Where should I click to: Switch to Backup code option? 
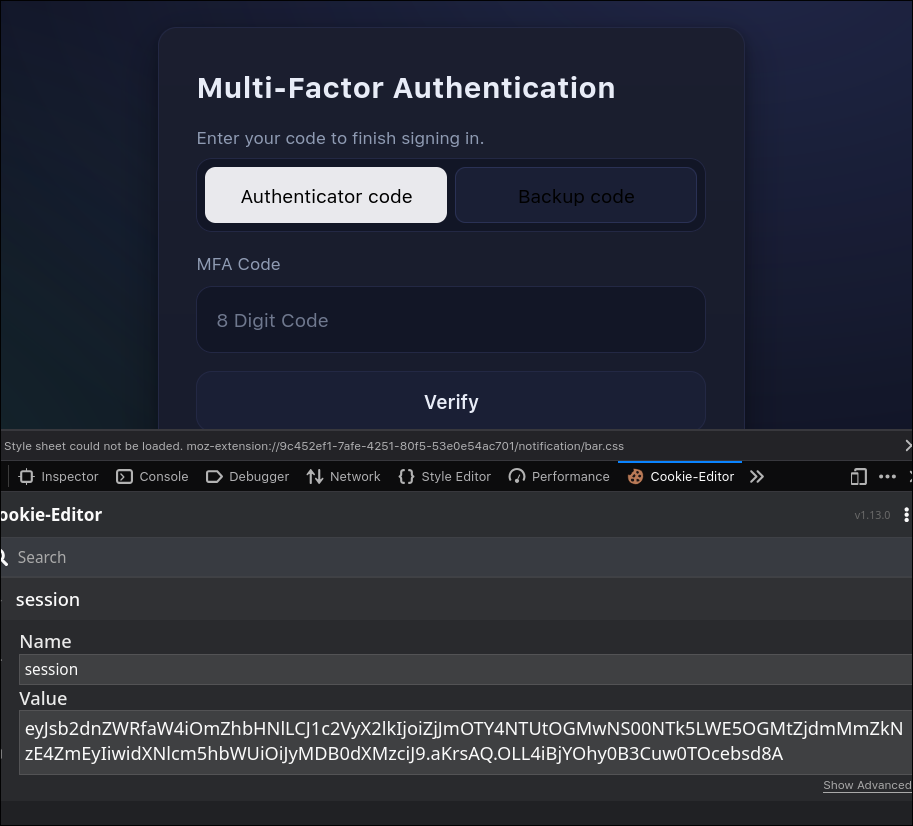(x=576, y=196)
